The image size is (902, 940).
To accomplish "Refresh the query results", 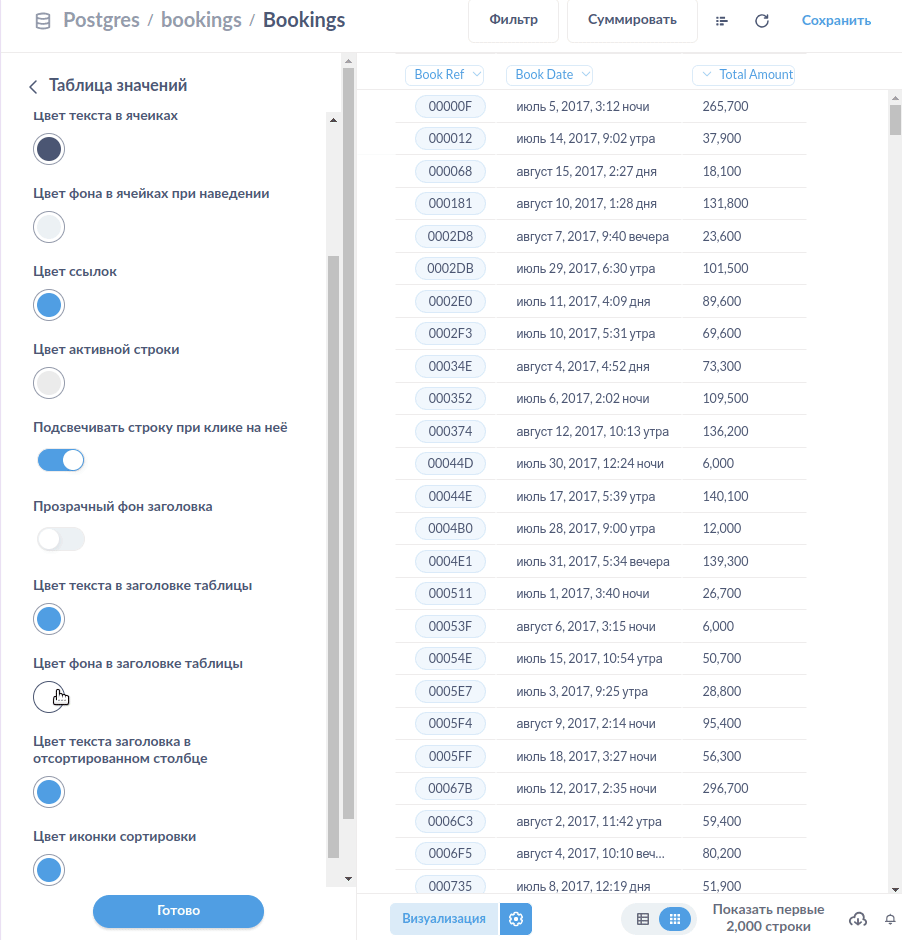I will pyautogui.click(x=762, y=21).
